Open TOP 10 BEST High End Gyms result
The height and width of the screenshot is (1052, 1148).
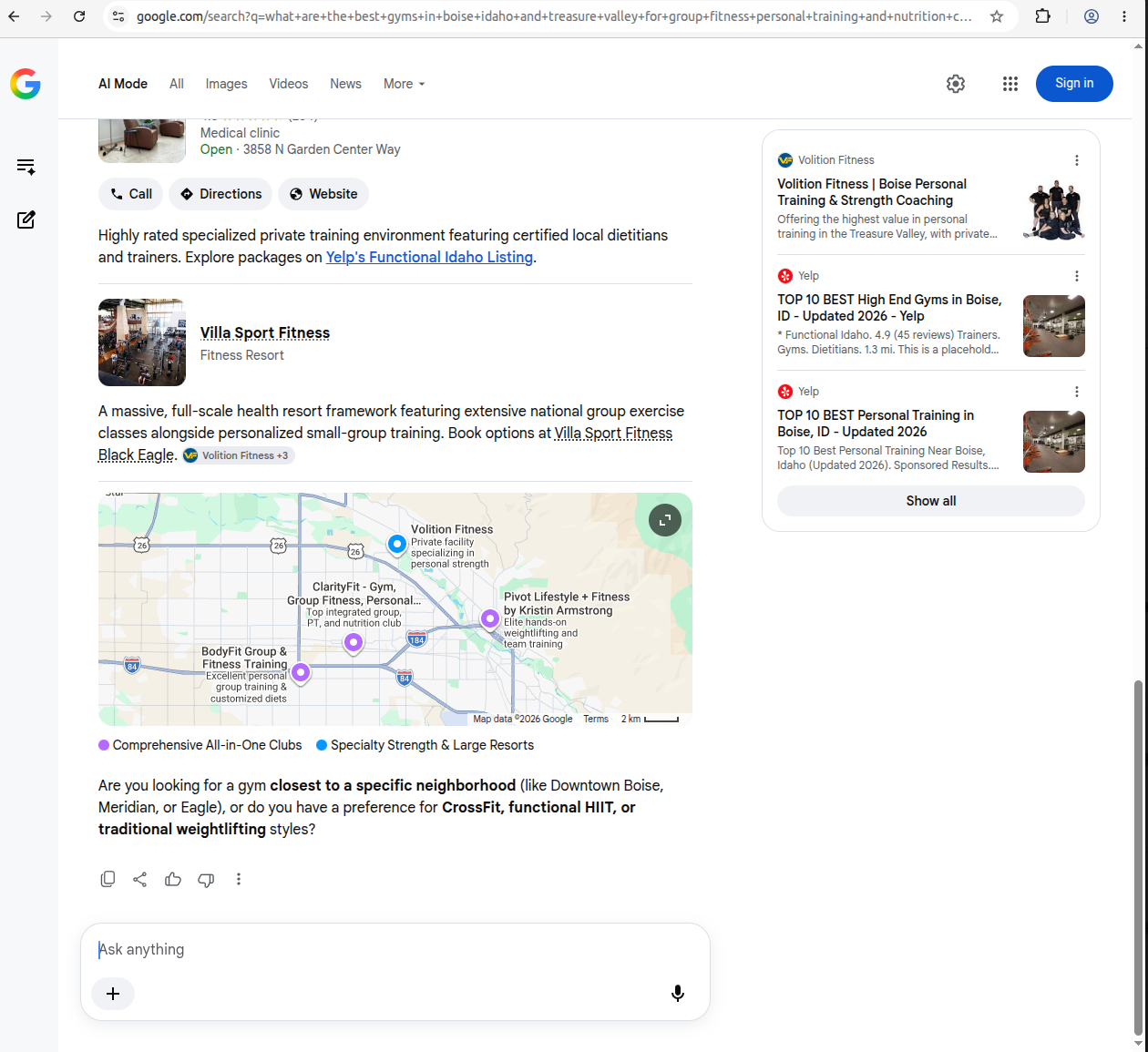(x=889, y=308)
